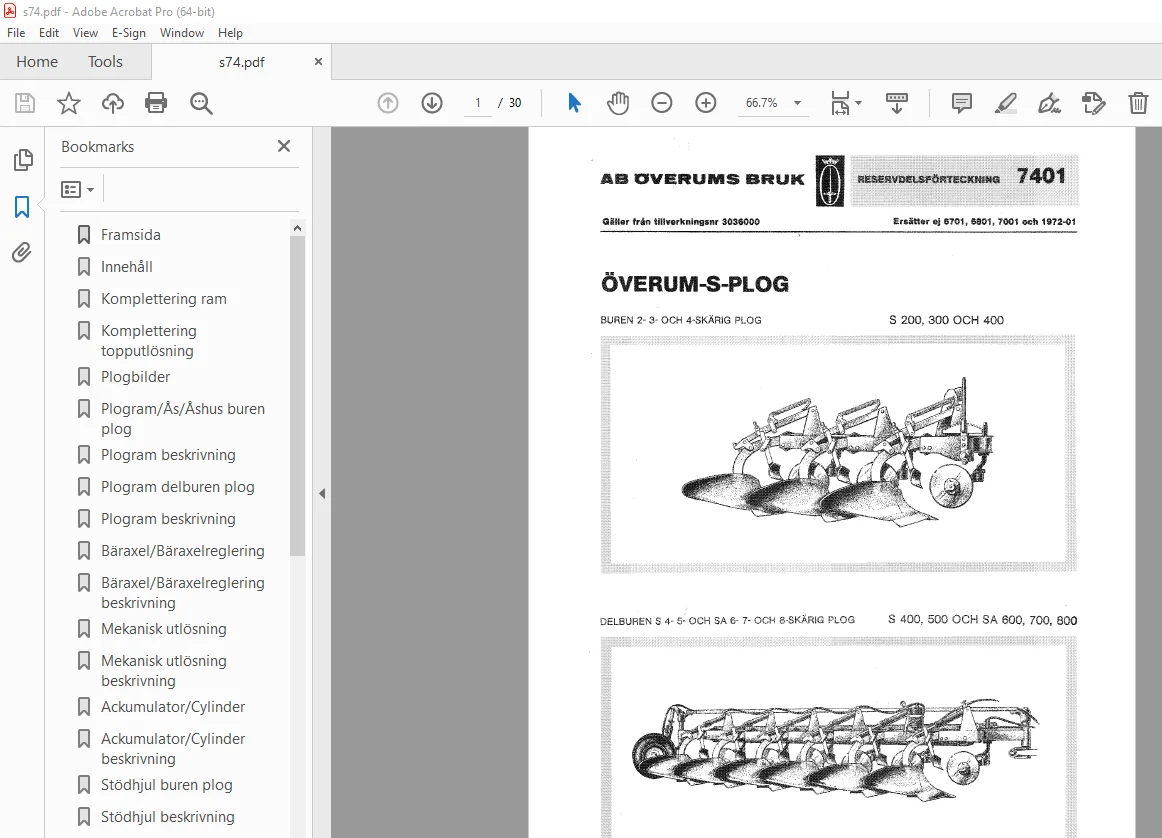This screenshot has width=1162, height=838.
Task: Add the document to starred files
Action: coord(69,103)
